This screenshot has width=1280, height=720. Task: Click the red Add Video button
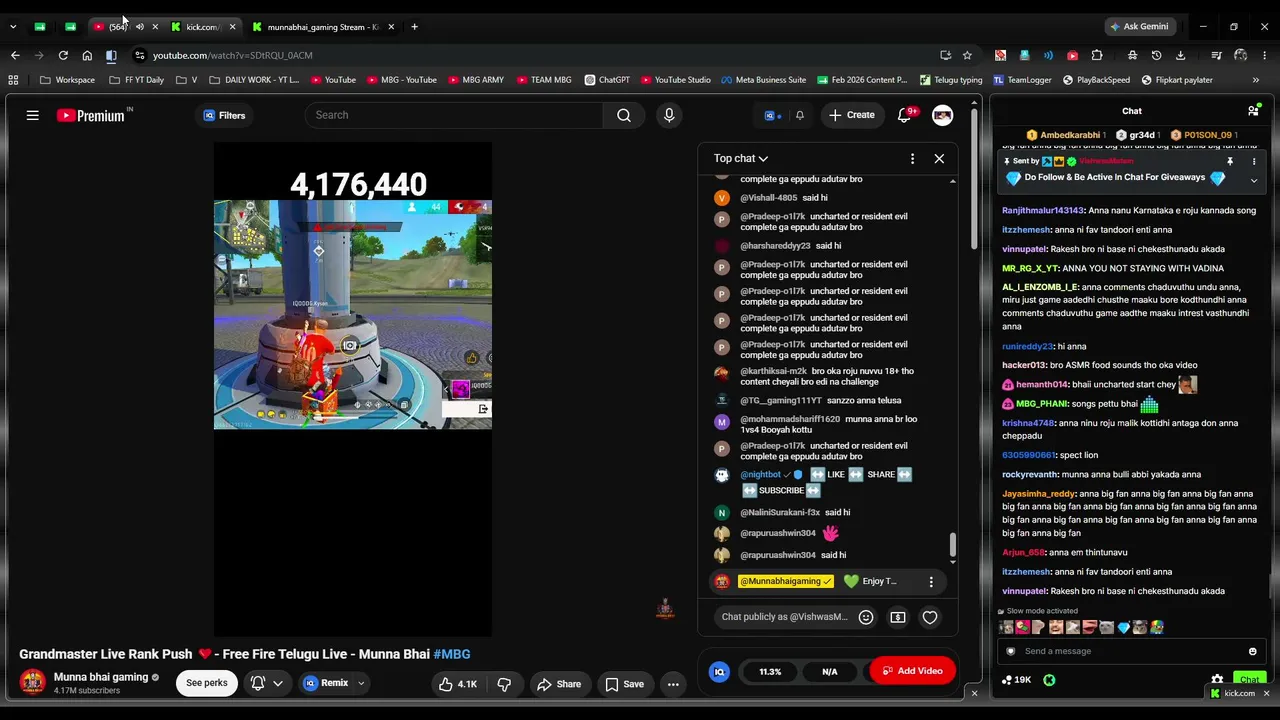(x=912, y=671)
